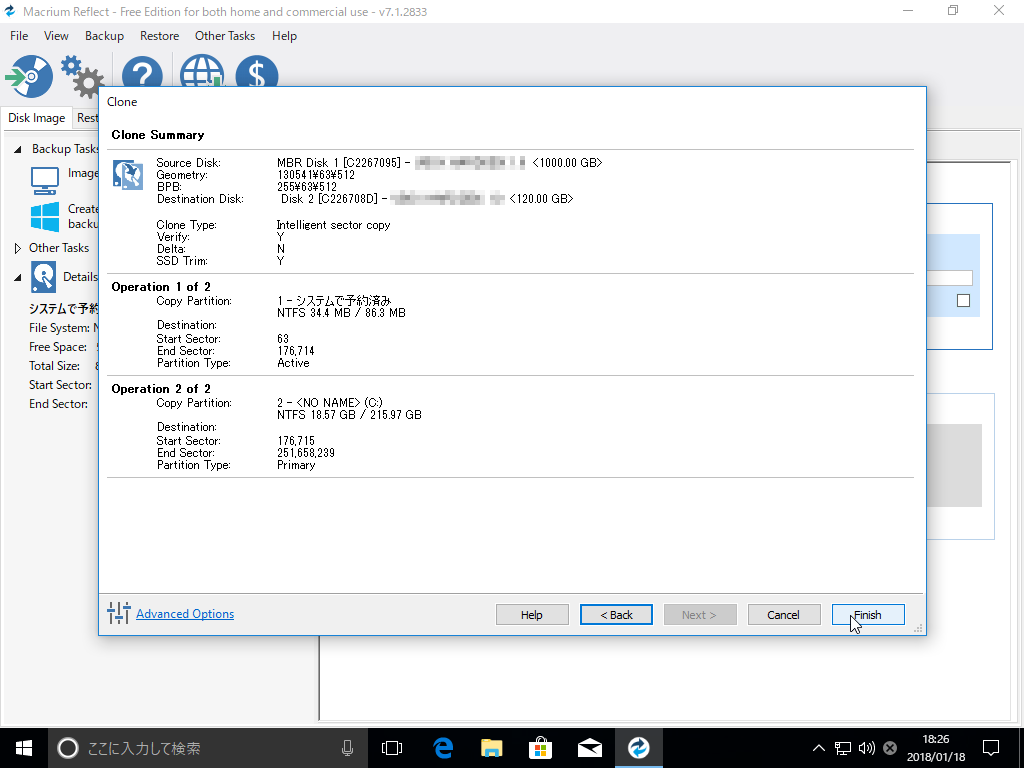
Task: Switch to the Restore tab
Action: click(86, 118)
